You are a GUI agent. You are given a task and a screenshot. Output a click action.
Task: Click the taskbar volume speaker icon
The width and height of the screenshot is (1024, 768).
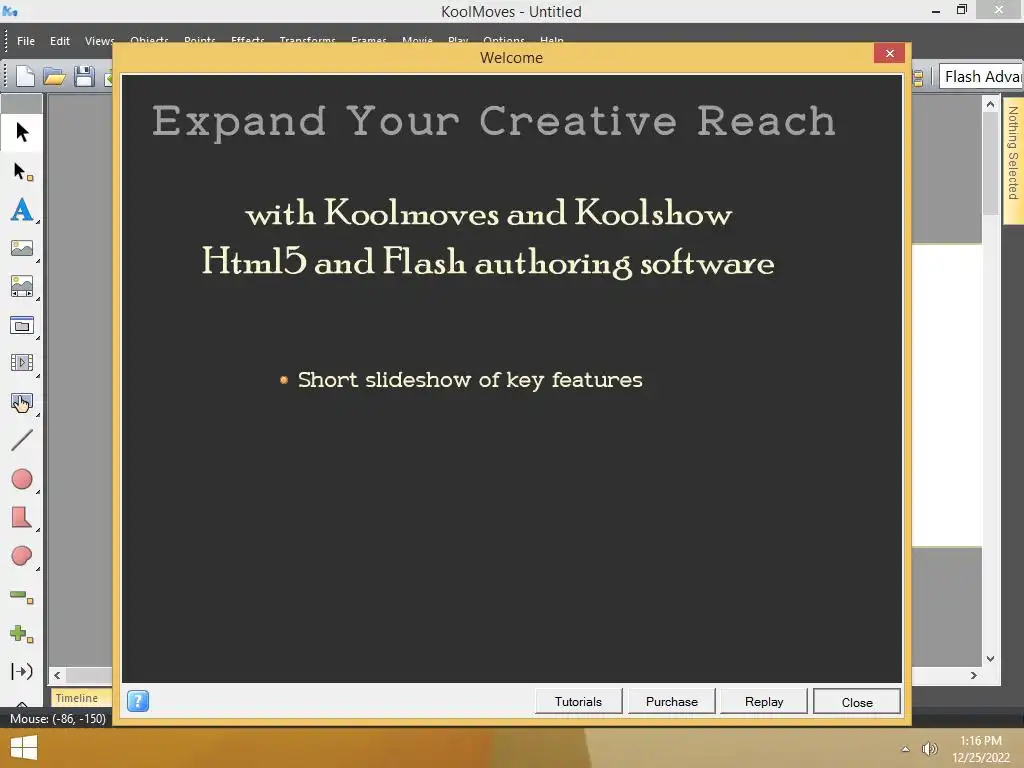click(929, 749)
